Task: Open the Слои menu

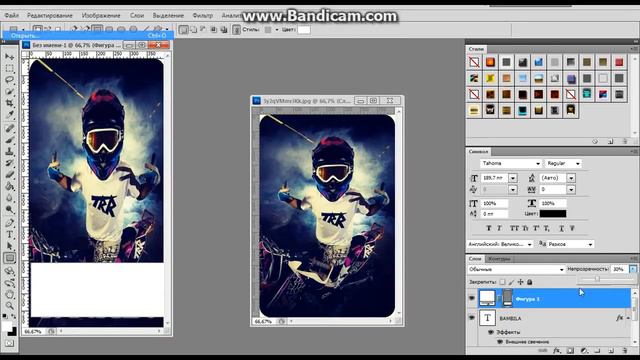Action: pos(137,16)
